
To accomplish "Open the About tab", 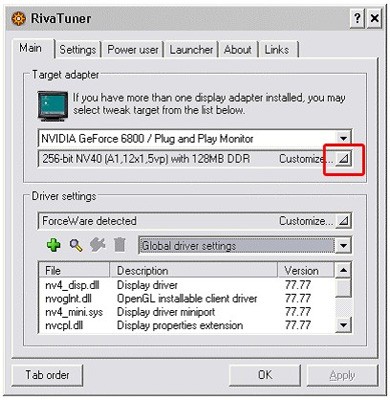I will pos(238,50).
